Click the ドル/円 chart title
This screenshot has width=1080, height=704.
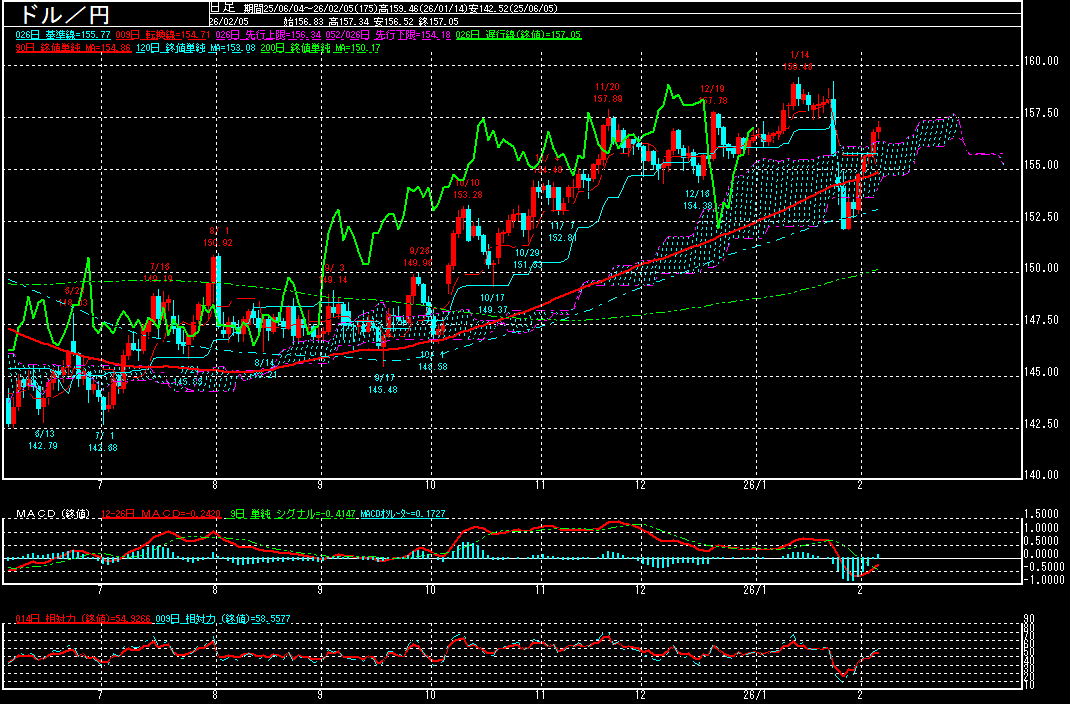60,14
